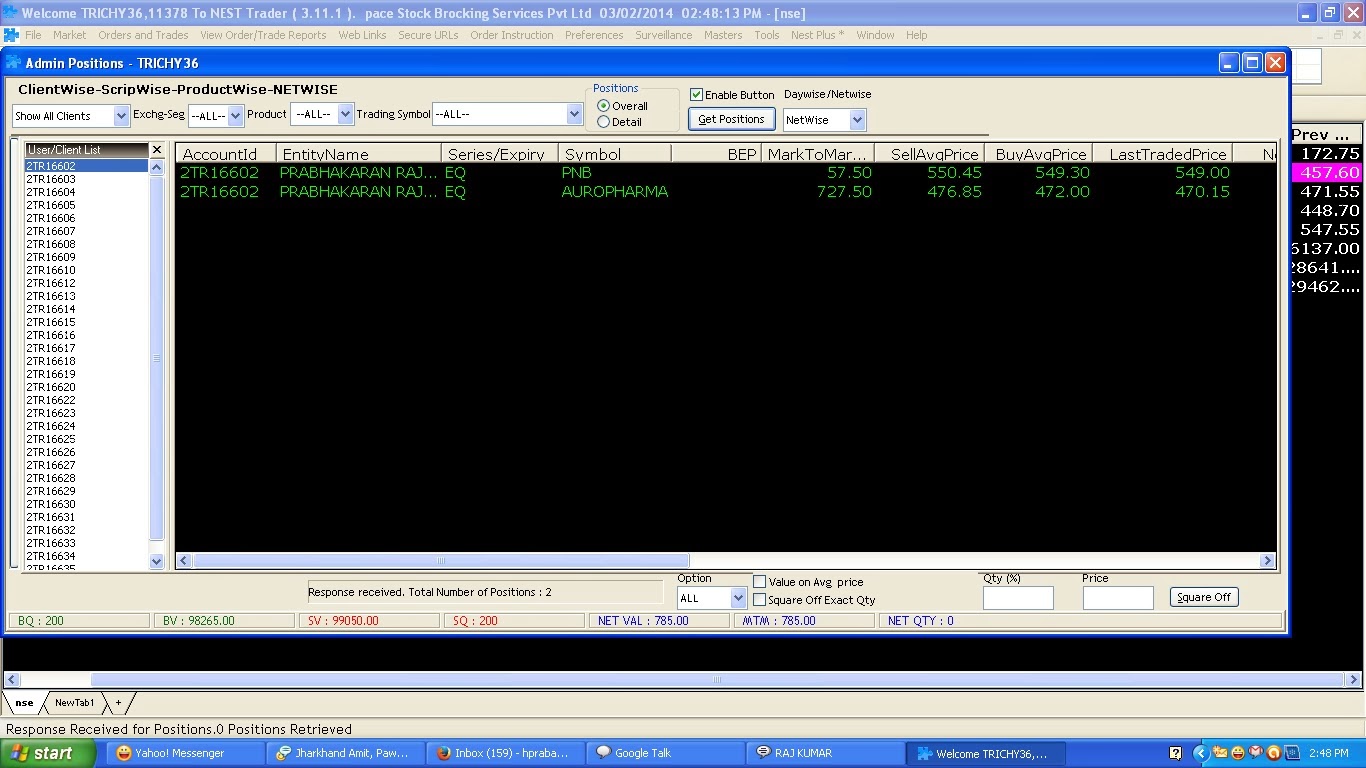This screenshot has width=1366, height=768.
Task: Select client 2TR16610 in the list
Action: [x=86, y=270]
